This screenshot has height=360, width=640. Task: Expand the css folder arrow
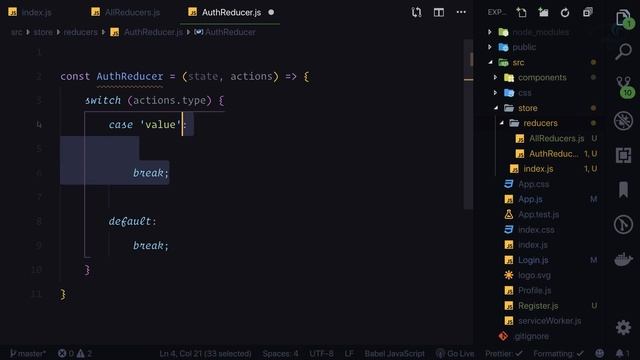tap(496, 93)
